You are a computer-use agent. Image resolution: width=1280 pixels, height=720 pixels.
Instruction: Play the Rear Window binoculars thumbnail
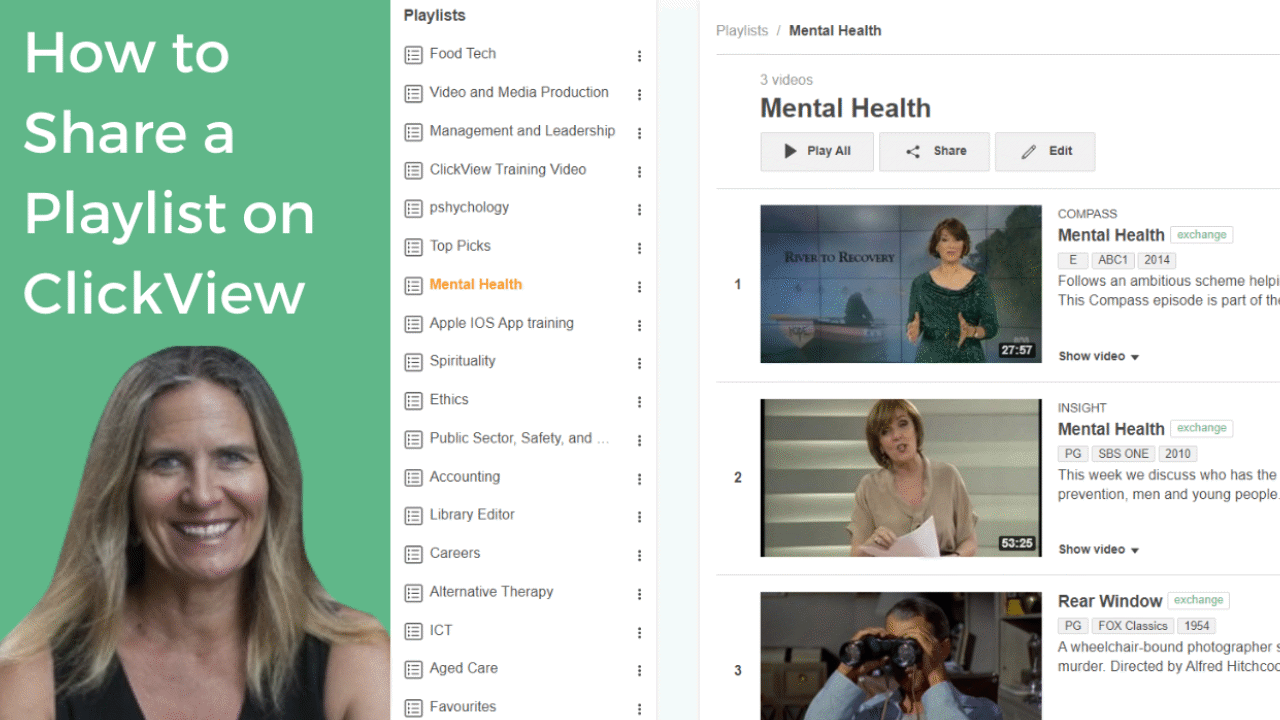[901, 656]
